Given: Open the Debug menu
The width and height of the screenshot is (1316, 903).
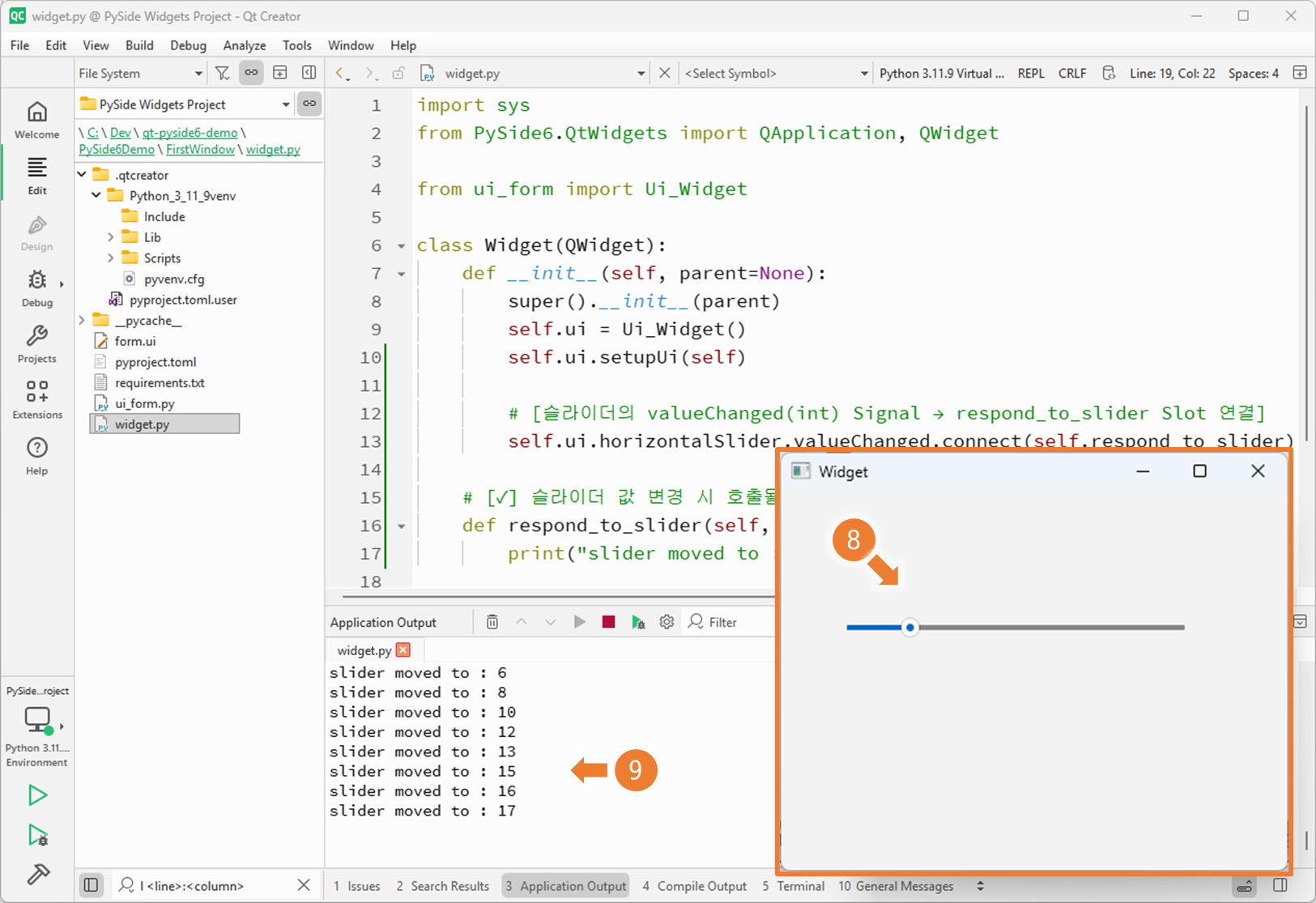Looking at the screenshot, I should click(x=188, y=45).
